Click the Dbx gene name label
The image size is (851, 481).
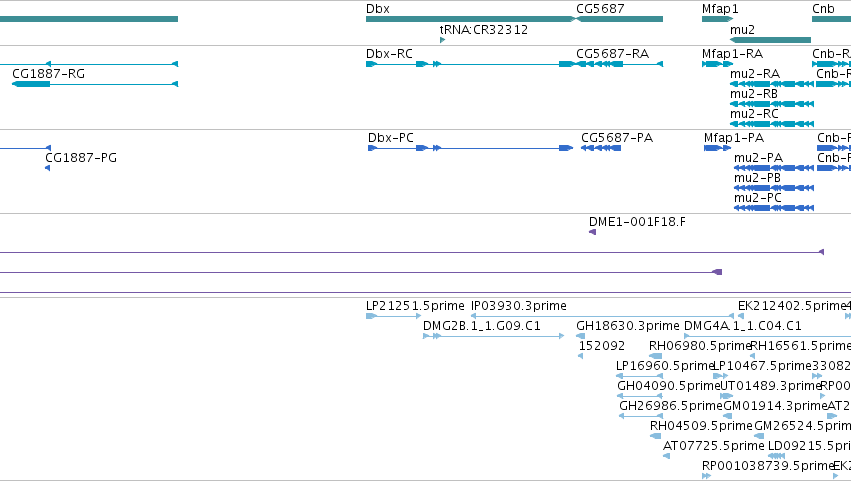[x=378, y=9]
